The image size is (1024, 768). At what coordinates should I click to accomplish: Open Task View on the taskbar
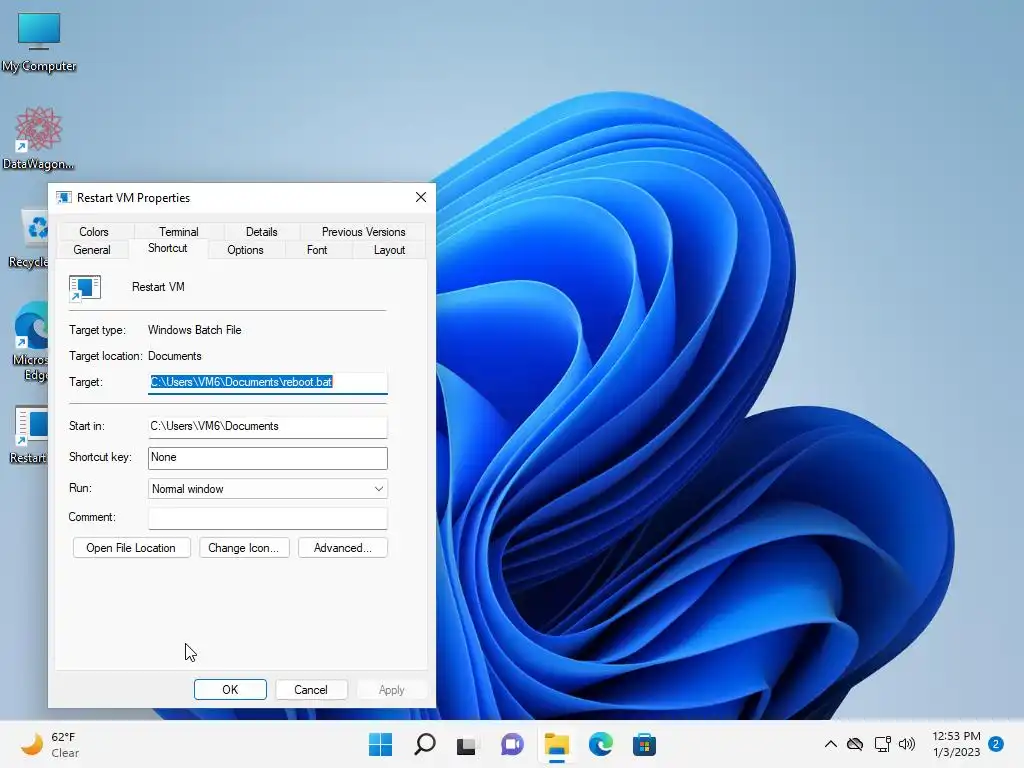click(466, 745)
